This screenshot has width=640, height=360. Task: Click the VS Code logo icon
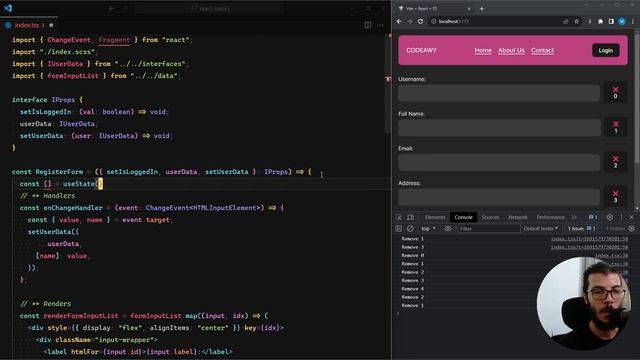tap(8, 8)
